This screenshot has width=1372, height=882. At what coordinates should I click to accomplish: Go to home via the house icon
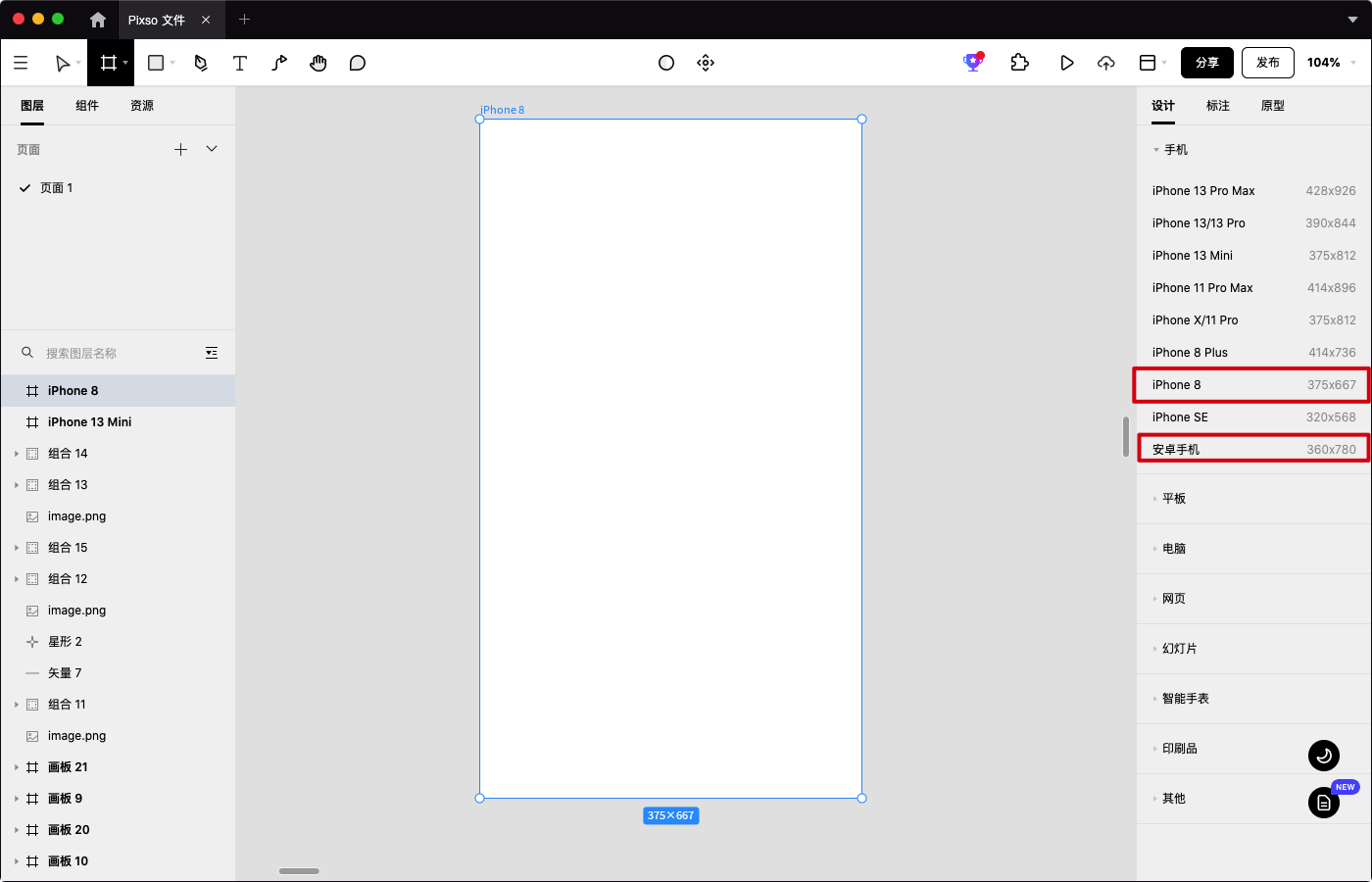pyautogui.click(x=98, y=20)
